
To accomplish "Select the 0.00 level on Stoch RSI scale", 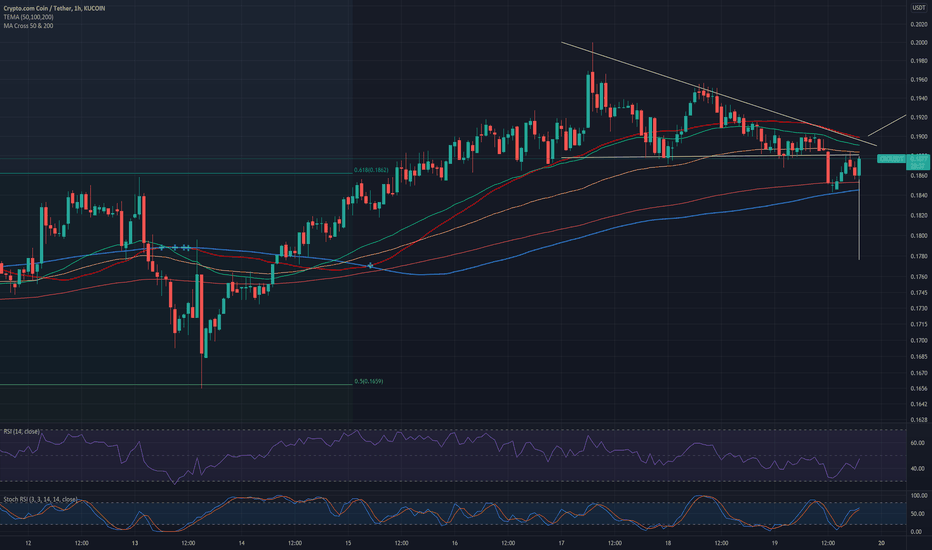I will pyautogui.click(x=917, y=532).
